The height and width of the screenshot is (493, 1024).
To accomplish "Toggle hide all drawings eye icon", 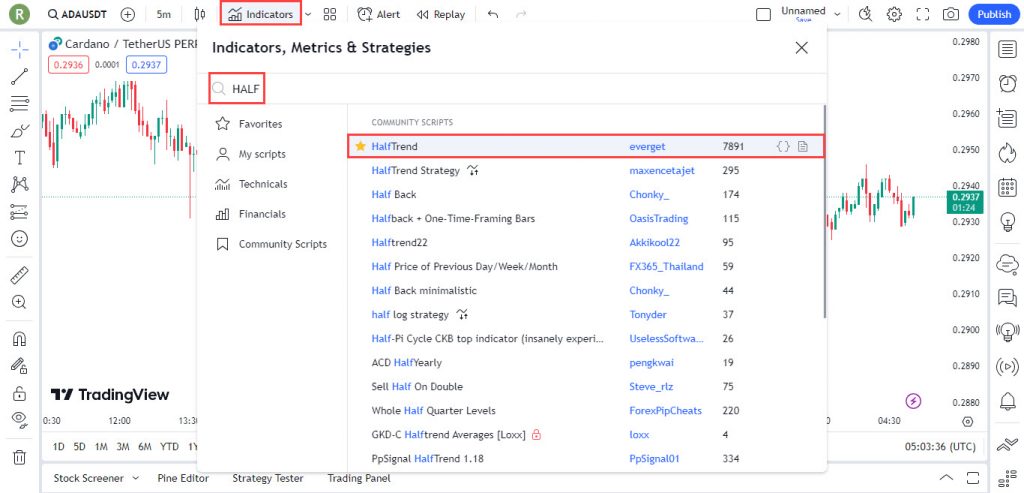I will click(x=20, y=420).
